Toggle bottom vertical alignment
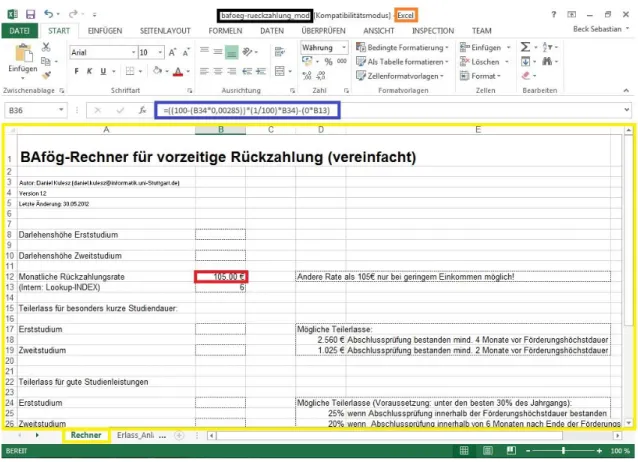Image resolution: width=638 pixels, height=462 pixels. (232, 52)
